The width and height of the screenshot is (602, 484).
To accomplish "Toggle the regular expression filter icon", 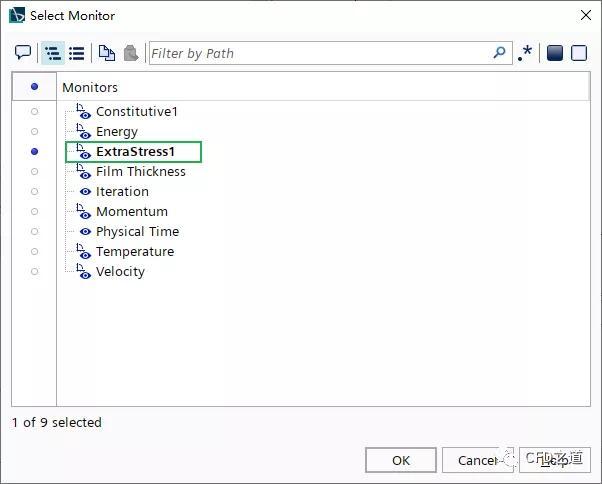I will [x=525, y=53].
